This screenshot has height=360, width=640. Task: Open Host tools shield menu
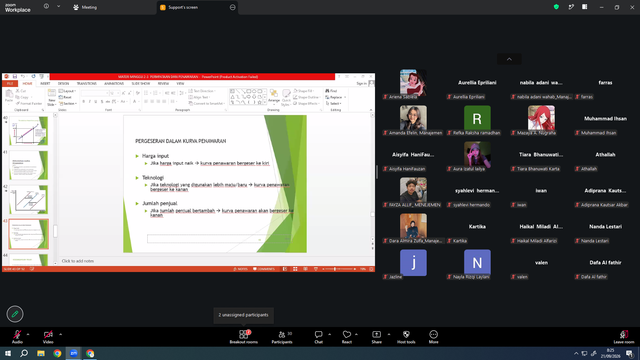pos(406,337)
